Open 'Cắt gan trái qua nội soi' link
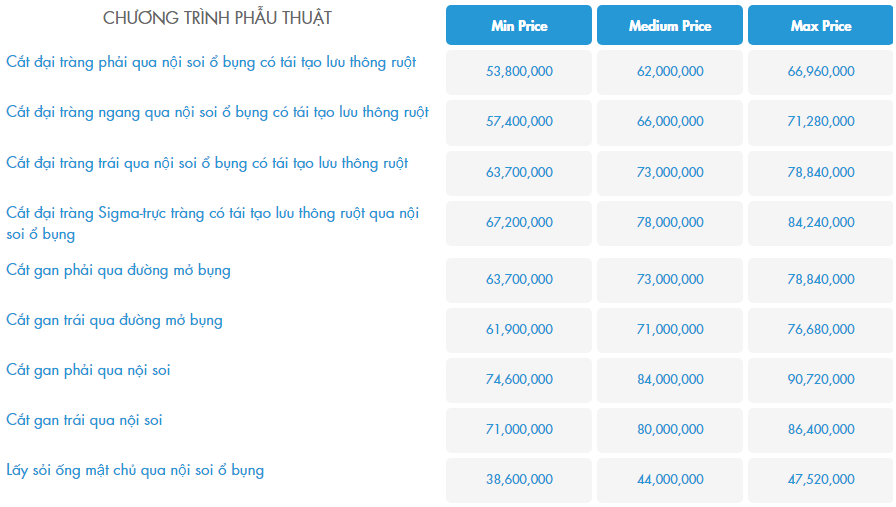 [x=84, y=420]
